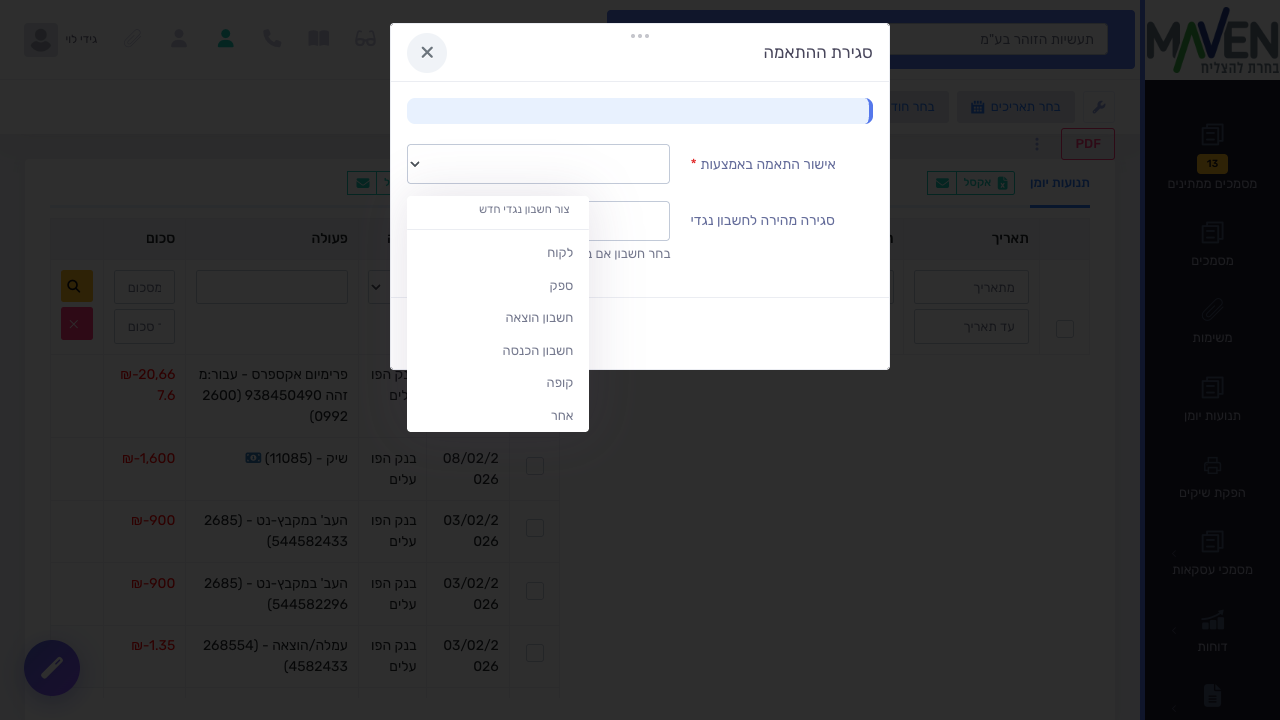
Task: Click the wrench settings icon
Action: coord(1098,107)
